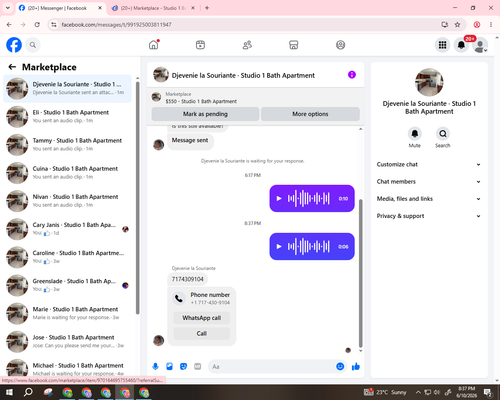The width and height of the screenshot is (500, 400).
Task: Open the emoji picker smiley icon
Action: pyautogui.click(x=340, y=367)
